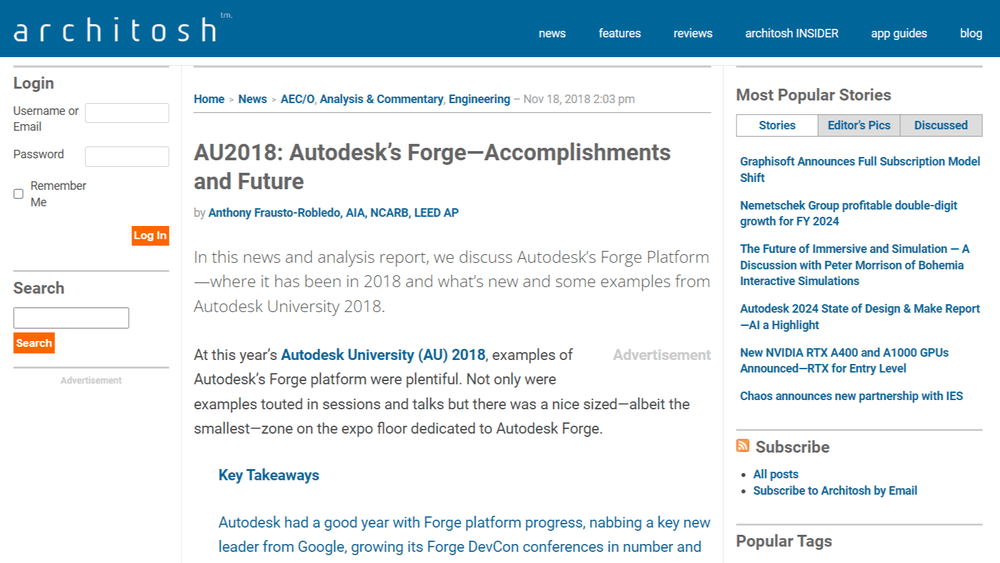Go to the Home breadcrumb
The width and height of the screenshot is (1000, 563).
click(x=209, y=99)
